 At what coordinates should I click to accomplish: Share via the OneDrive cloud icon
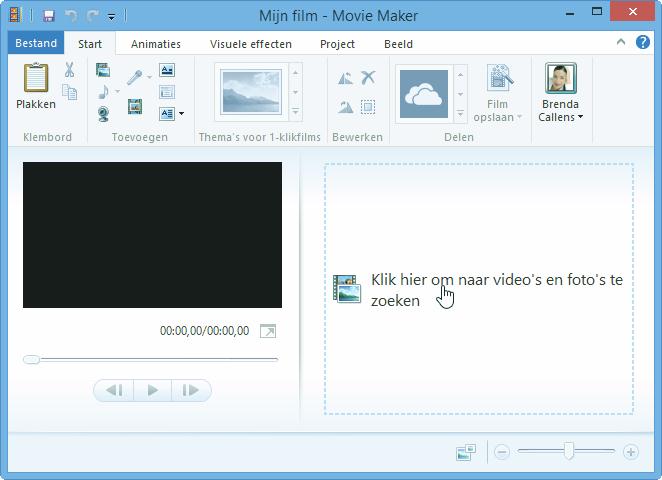(424, 94)
